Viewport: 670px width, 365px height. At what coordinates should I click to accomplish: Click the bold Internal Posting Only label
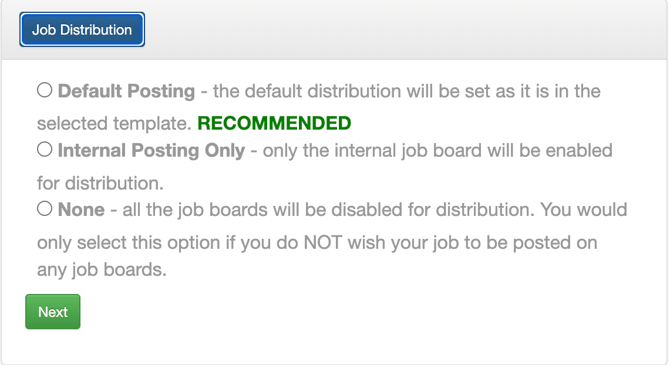(x=151, y=150)
